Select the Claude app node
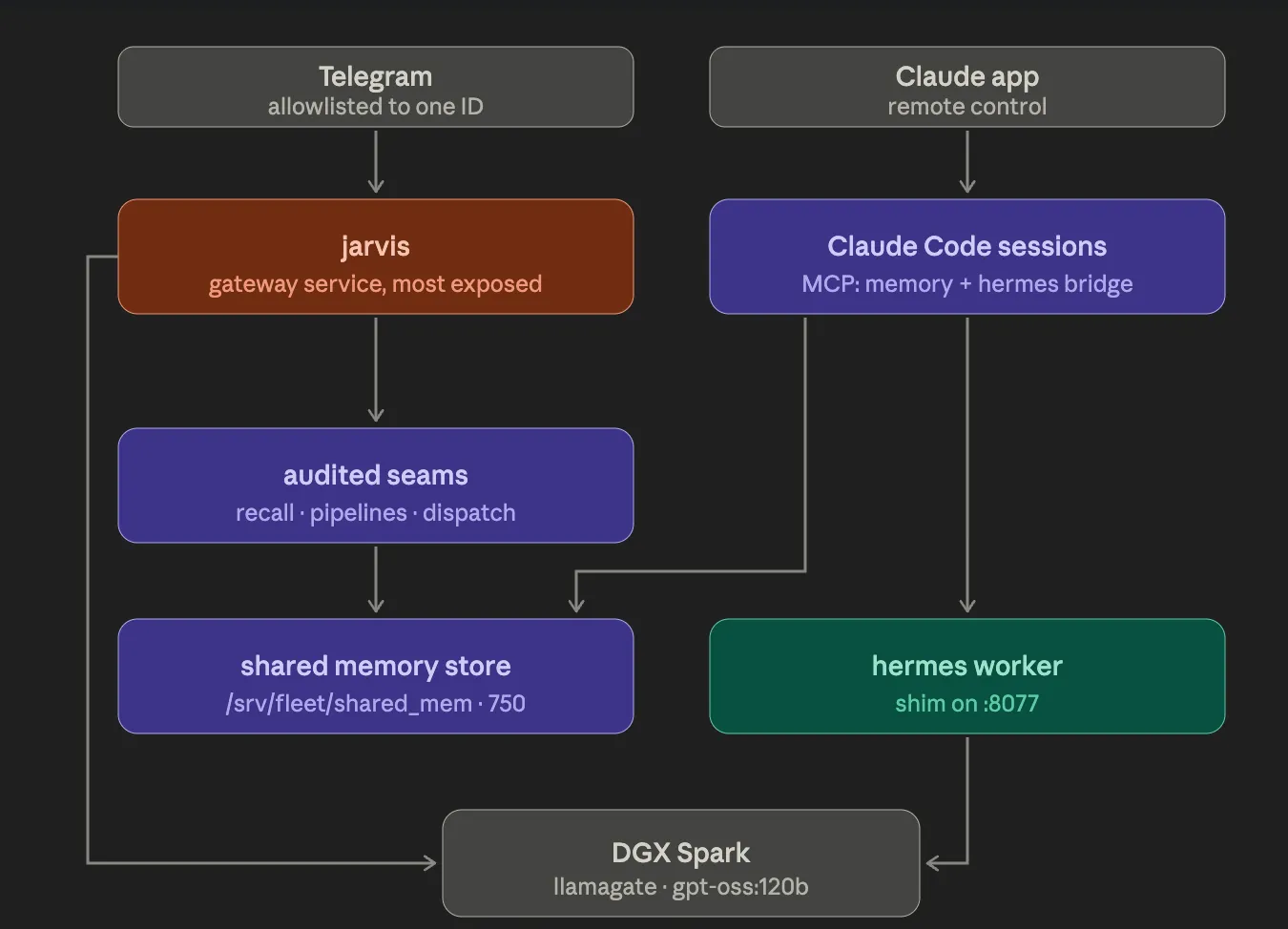 pos(967,87)
